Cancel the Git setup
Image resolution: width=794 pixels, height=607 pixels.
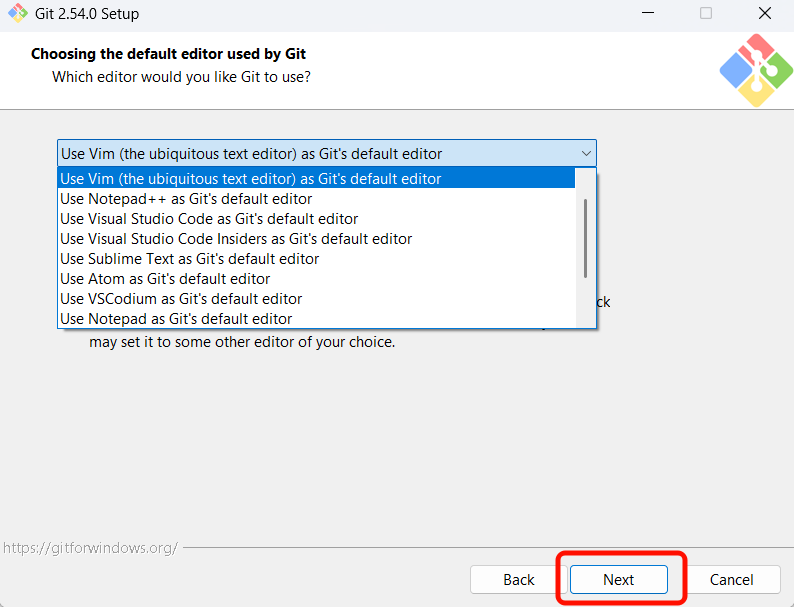[731, 579]
